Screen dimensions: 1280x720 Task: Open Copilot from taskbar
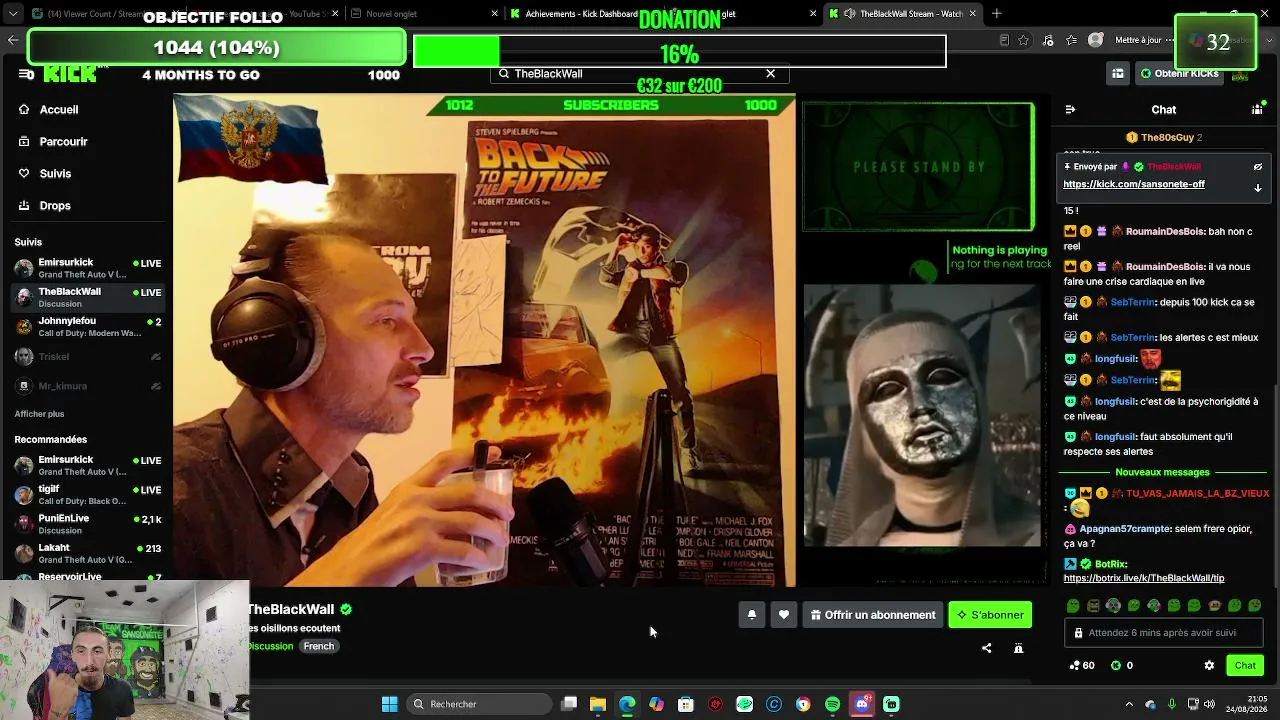click(x=656, y=704)
